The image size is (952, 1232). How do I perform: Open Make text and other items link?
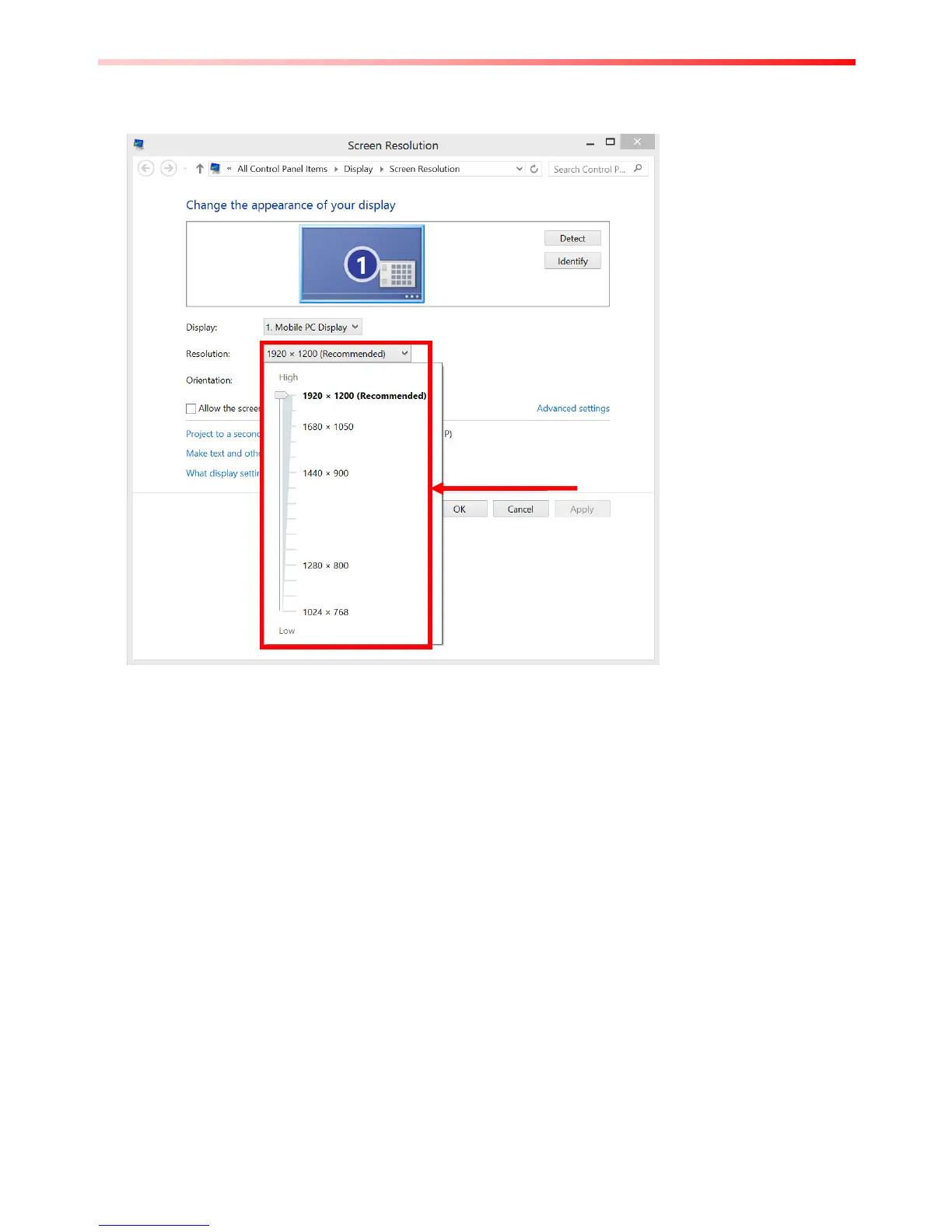pos(223,453)
